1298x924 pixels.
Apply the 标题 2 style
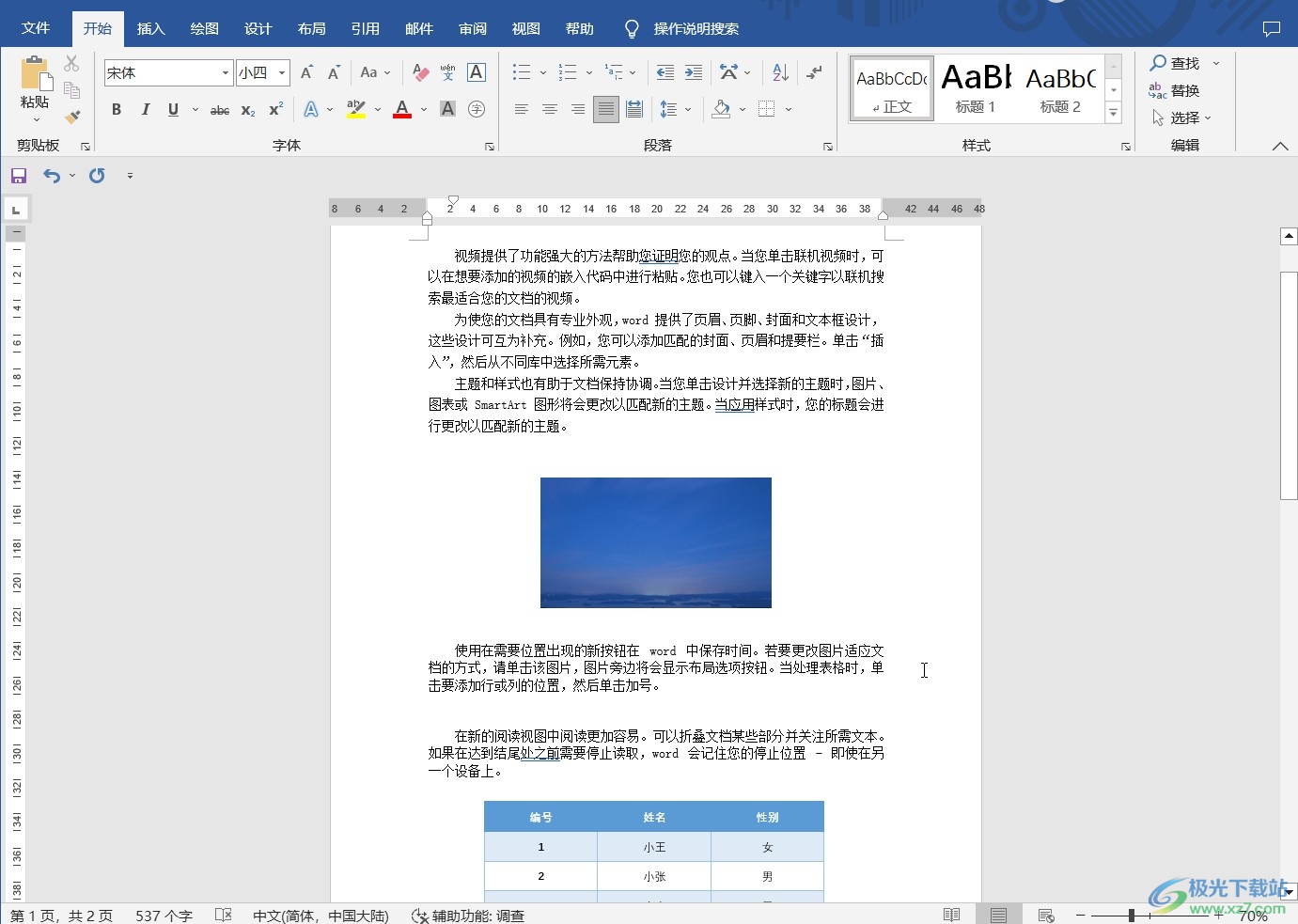click(x=1060, y=88)
